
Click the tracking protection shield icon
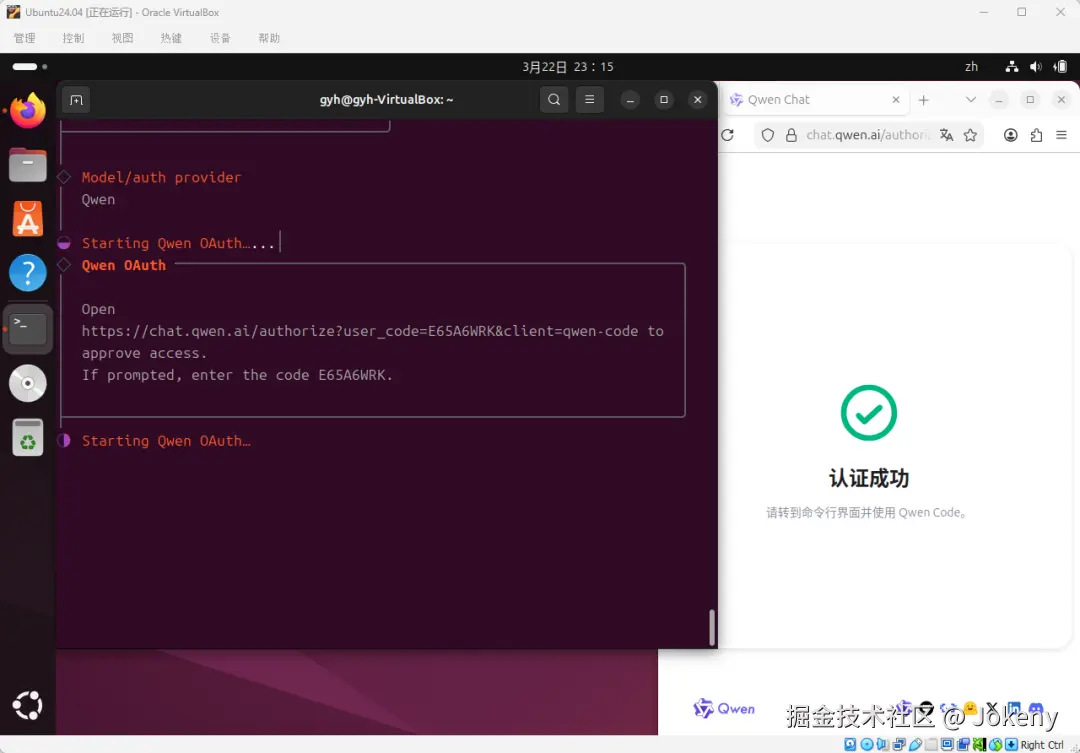click(x=767, y=135)
